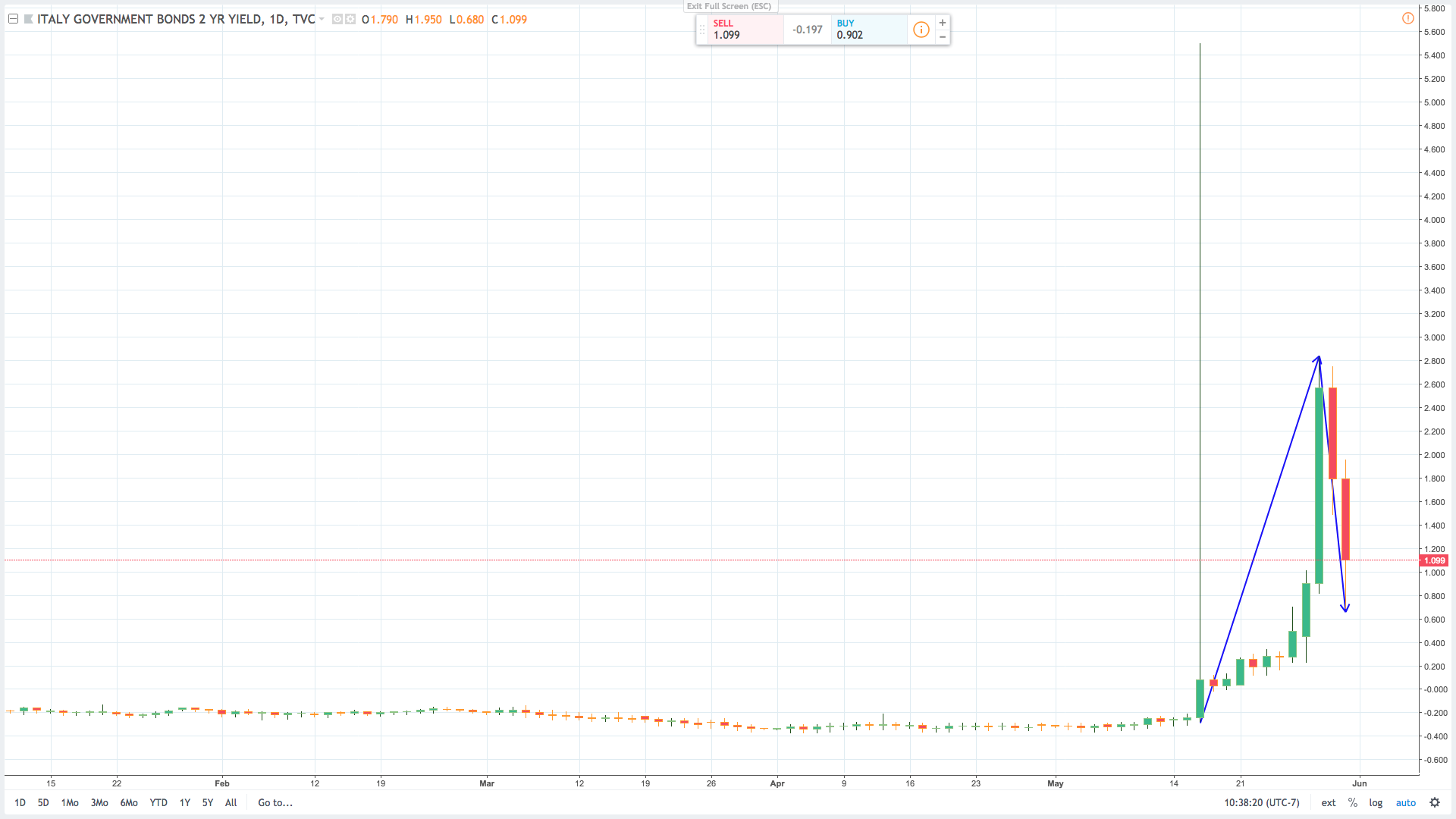This screenshot has width=1456, height=819.
Task: Open chart settings gear icon
Action: tap(1435, 802)
